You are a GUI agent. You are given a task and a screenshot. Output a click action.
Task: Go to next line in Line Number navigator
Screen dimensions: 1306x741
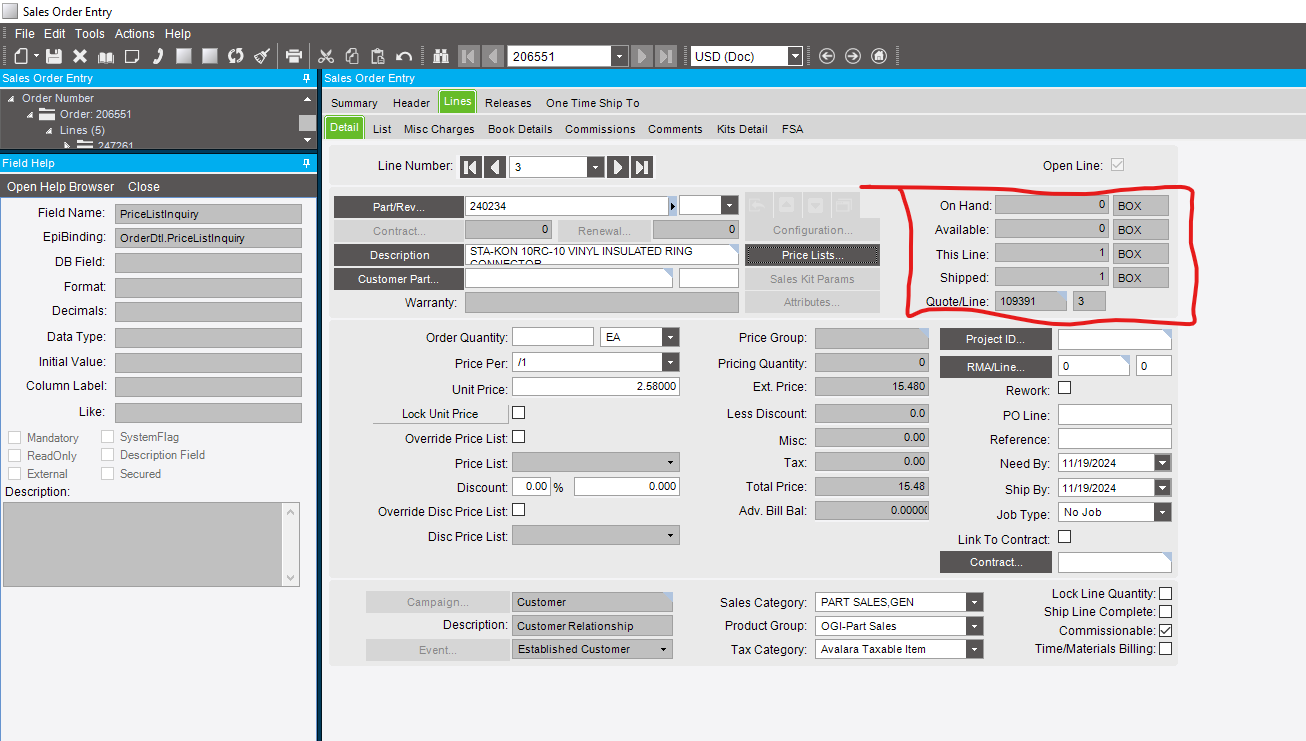click(x=619, y=167)
